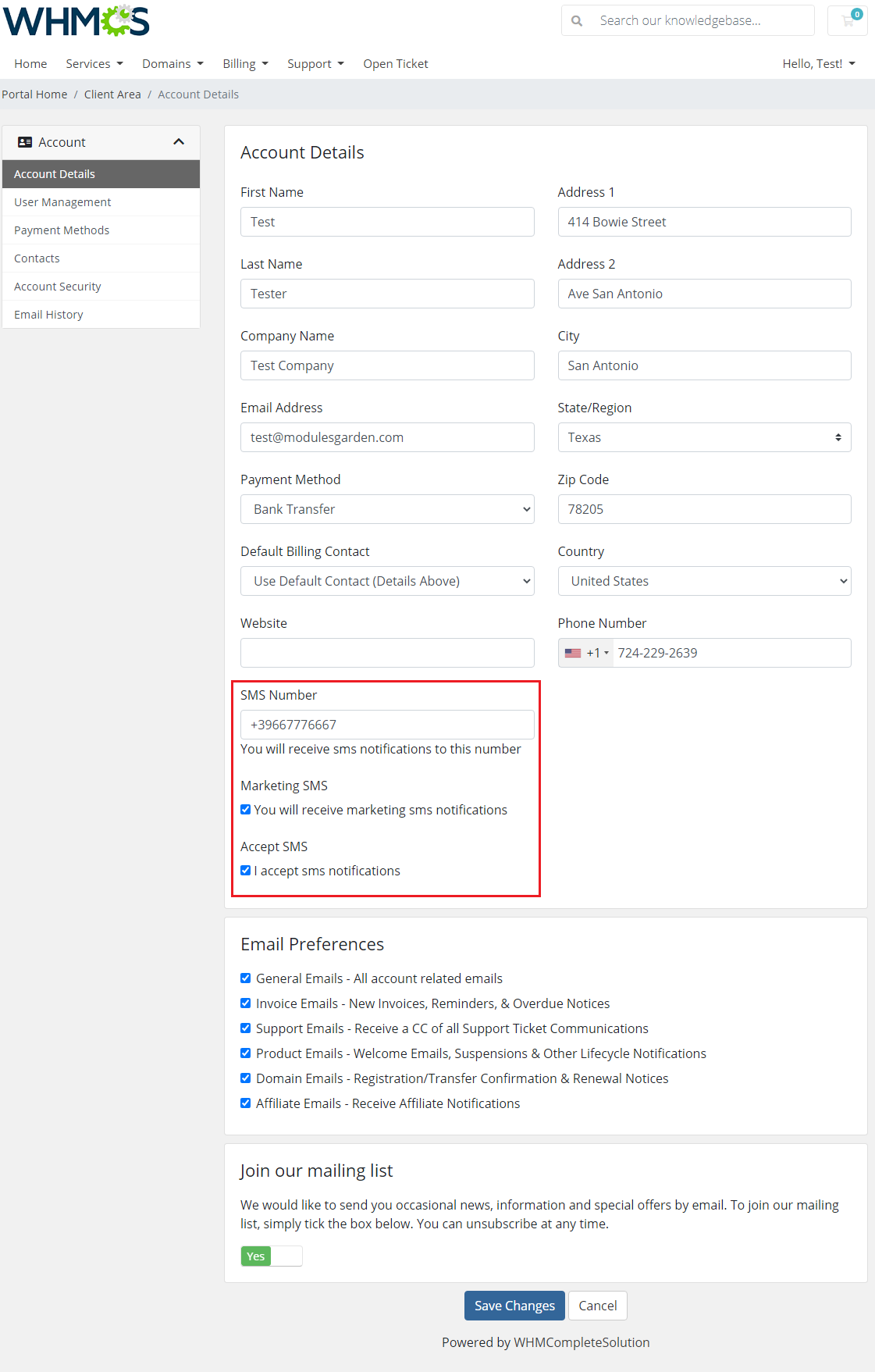875x1372 pixels.
Task: Click the Cancel button
Action: tap(597, 1306)
